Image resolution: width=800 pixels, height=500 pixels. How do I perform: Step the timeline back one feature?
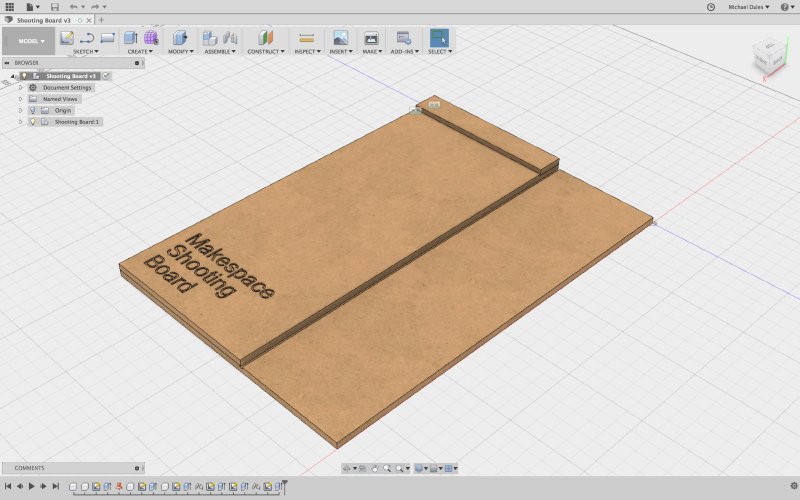[x=19, y=486]
